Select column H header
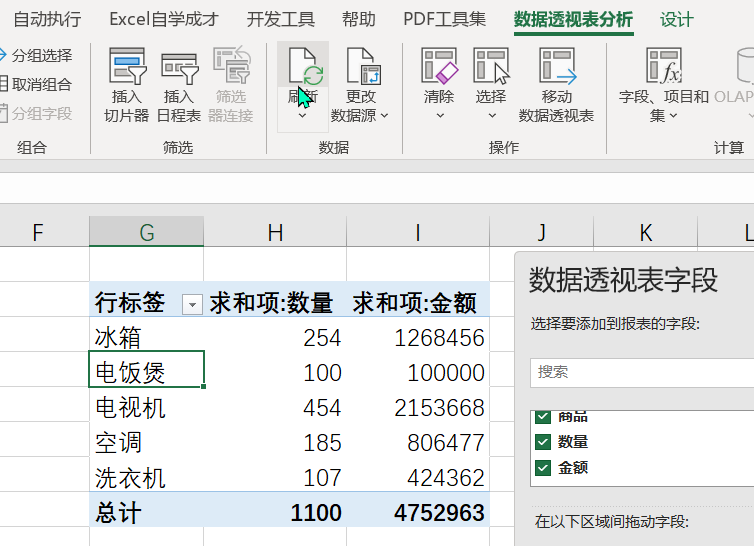 click(x=275, y=232)
